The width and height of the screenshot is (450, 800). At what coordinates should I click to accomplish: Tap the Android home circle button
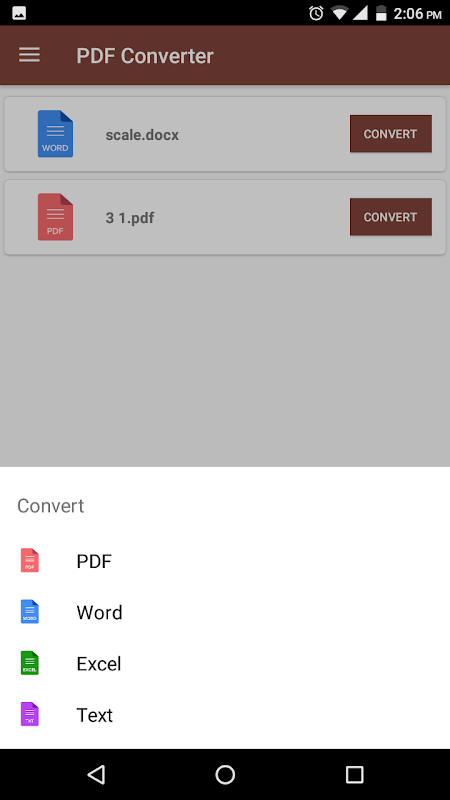225,774
